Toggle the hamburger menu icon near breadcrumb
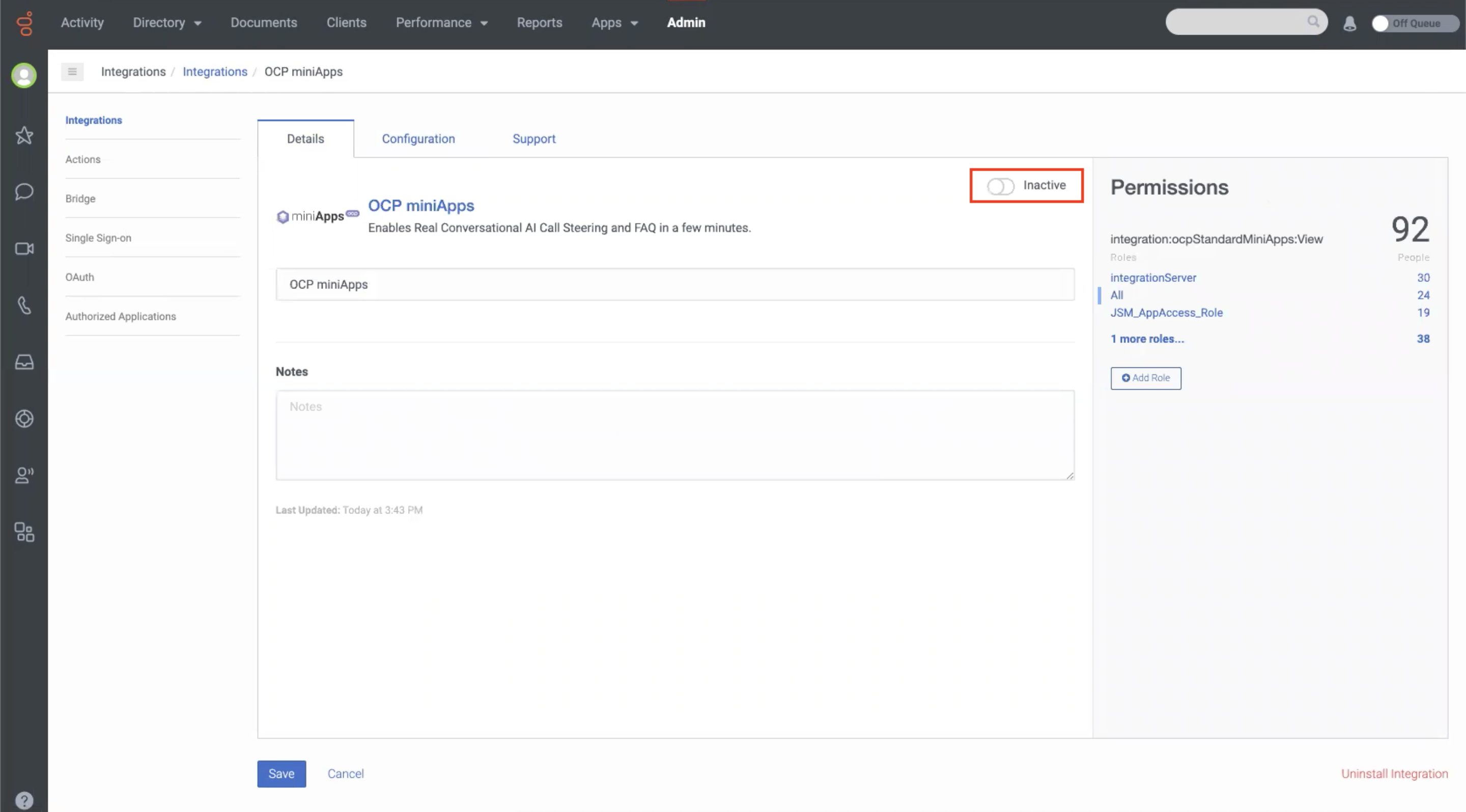Image resolution: width=1466 pixels, height=812 pixels. 72,72
